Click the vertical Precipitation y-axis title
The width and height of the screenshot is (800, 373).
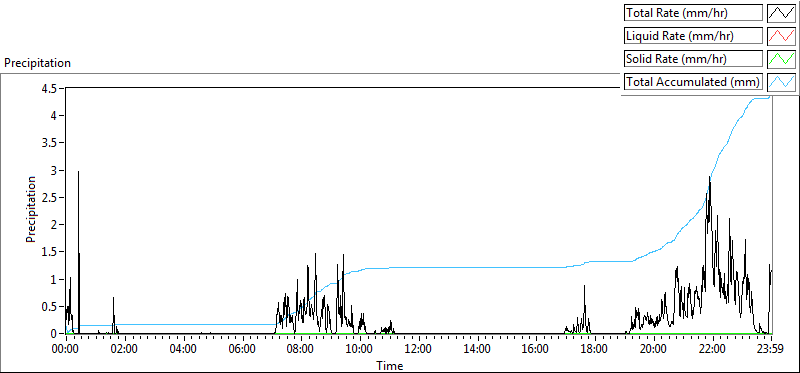(32, 210)
